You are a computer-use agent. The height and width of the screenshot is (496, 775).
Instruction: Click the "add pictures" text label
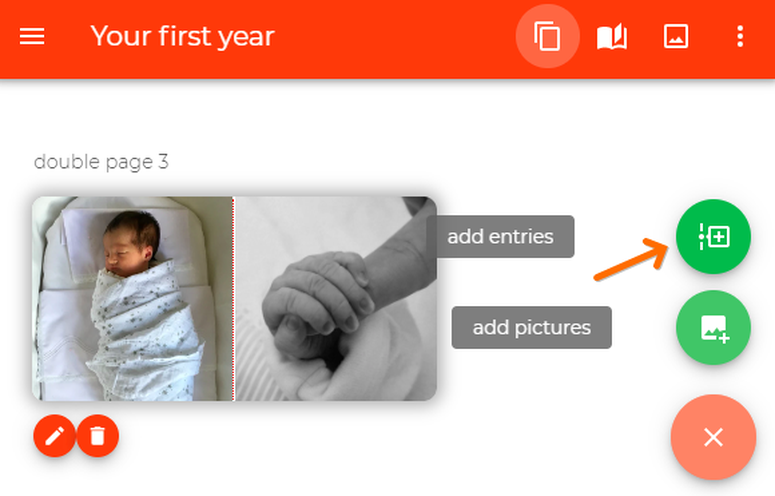click(531, 327)
